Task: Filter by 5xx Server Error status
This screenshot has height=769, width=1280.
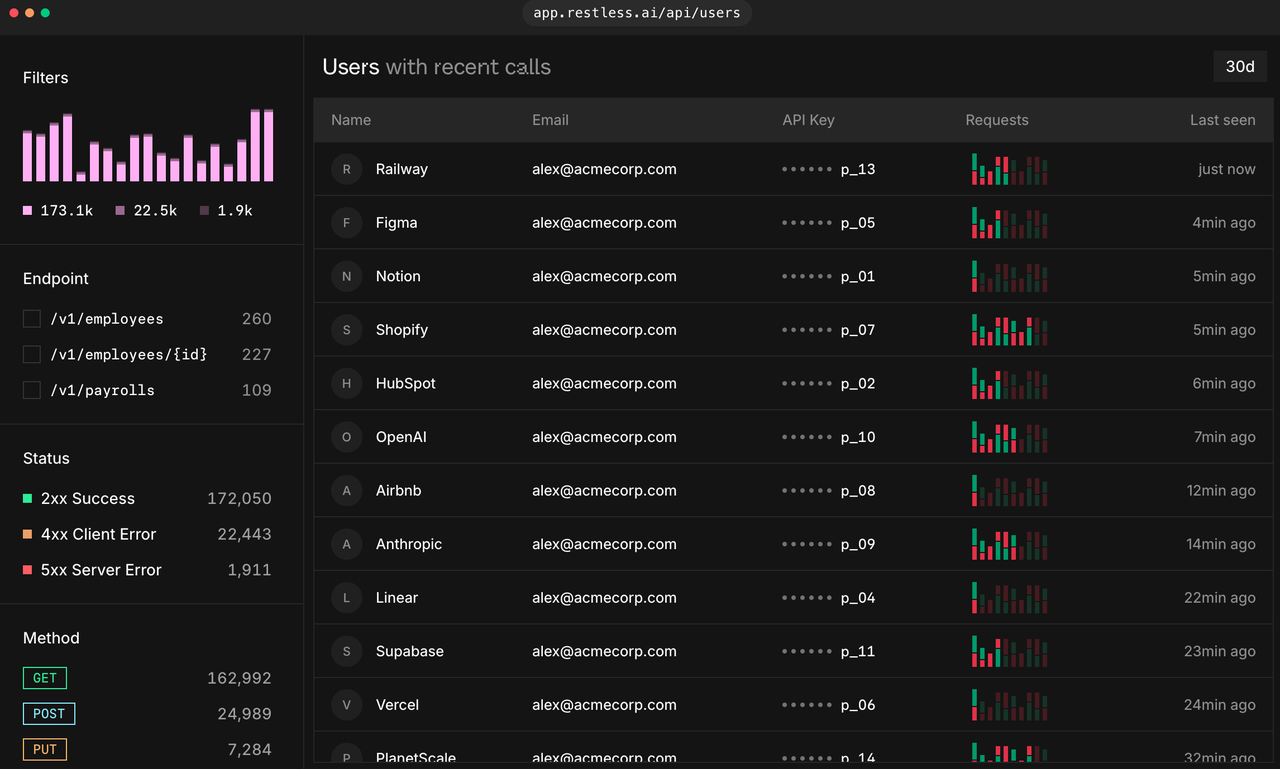Action: [147, 570]
